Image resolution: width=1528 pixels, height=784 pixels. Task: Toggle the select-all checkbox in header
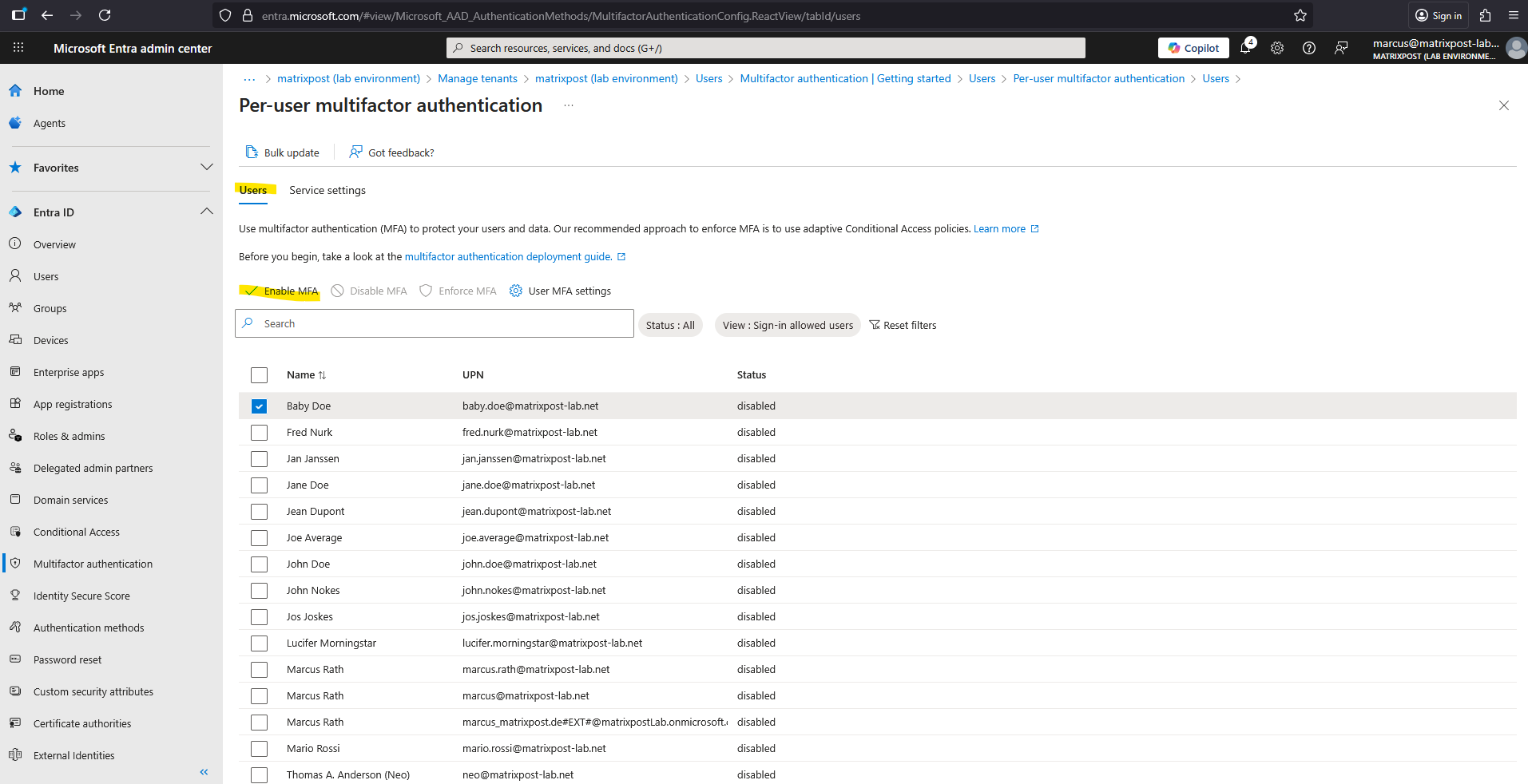point(259,375)
